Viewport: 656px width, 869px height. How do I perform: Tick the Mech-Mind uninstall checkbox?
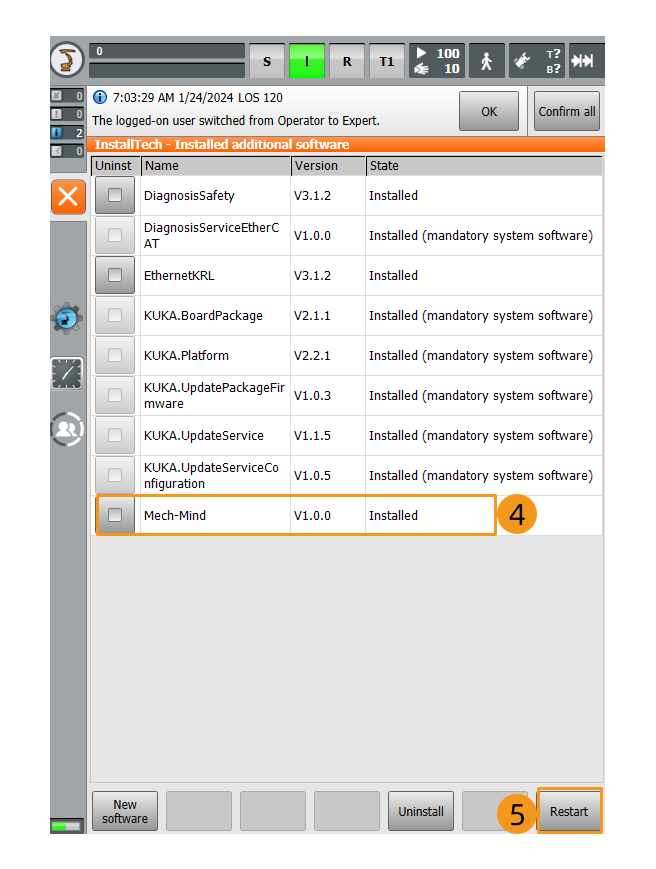(115, 515)
